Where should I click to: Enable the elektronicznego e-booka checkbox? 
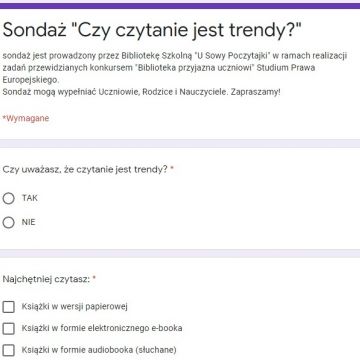coord(8,329)
